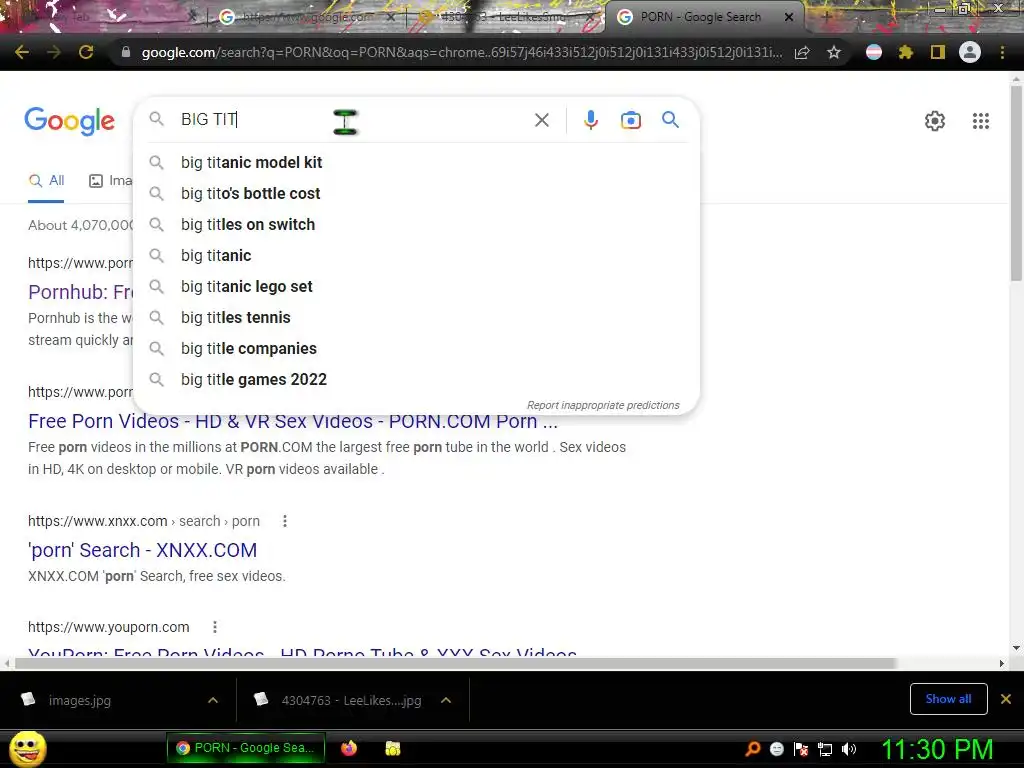Search by image with the camera icon
Image resolution: width=1024 pixels, height=768 pixels.
(631, 120)
